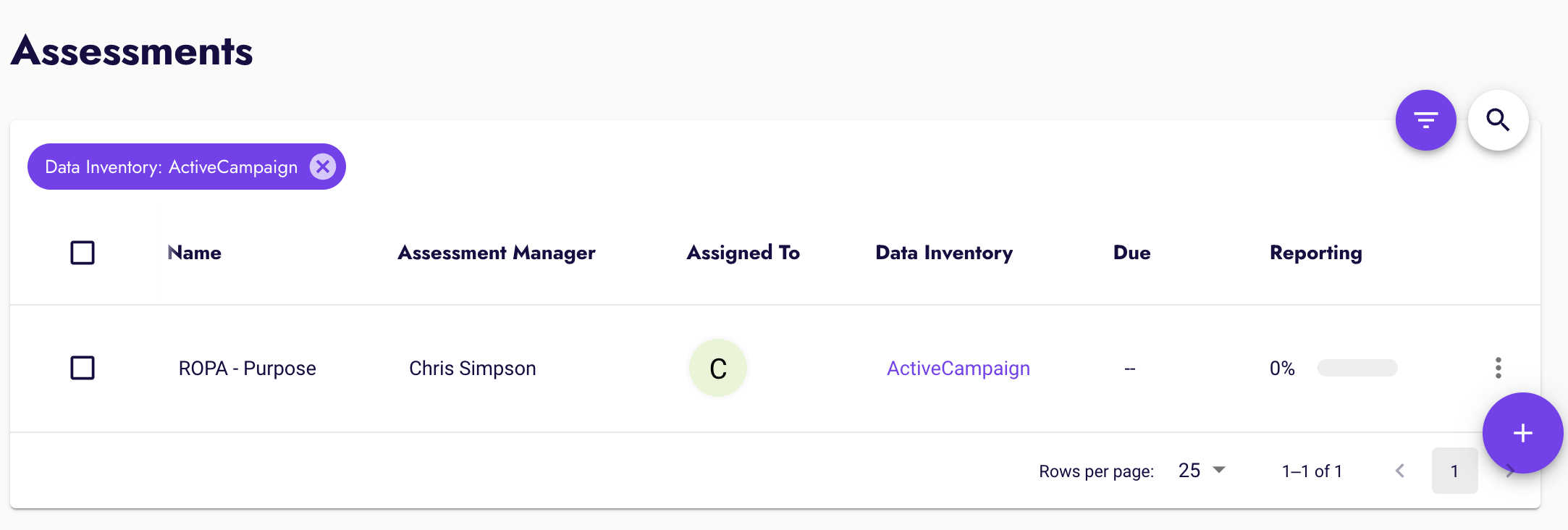Open the ActiveCampaign data inventory link
The height and width of the screenshot is (530, 1568).
(x=958, y=369)
